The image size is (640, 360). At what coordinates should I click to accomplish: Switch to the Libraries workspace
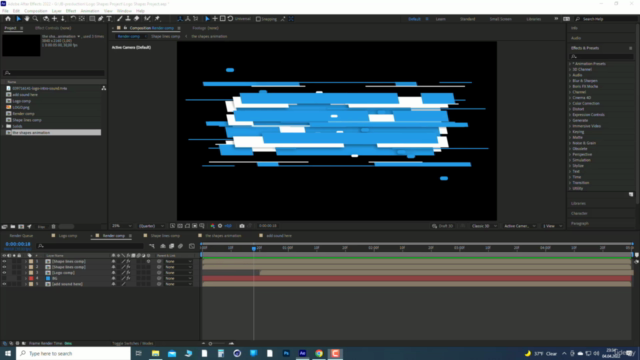click(x=533, y=19)
